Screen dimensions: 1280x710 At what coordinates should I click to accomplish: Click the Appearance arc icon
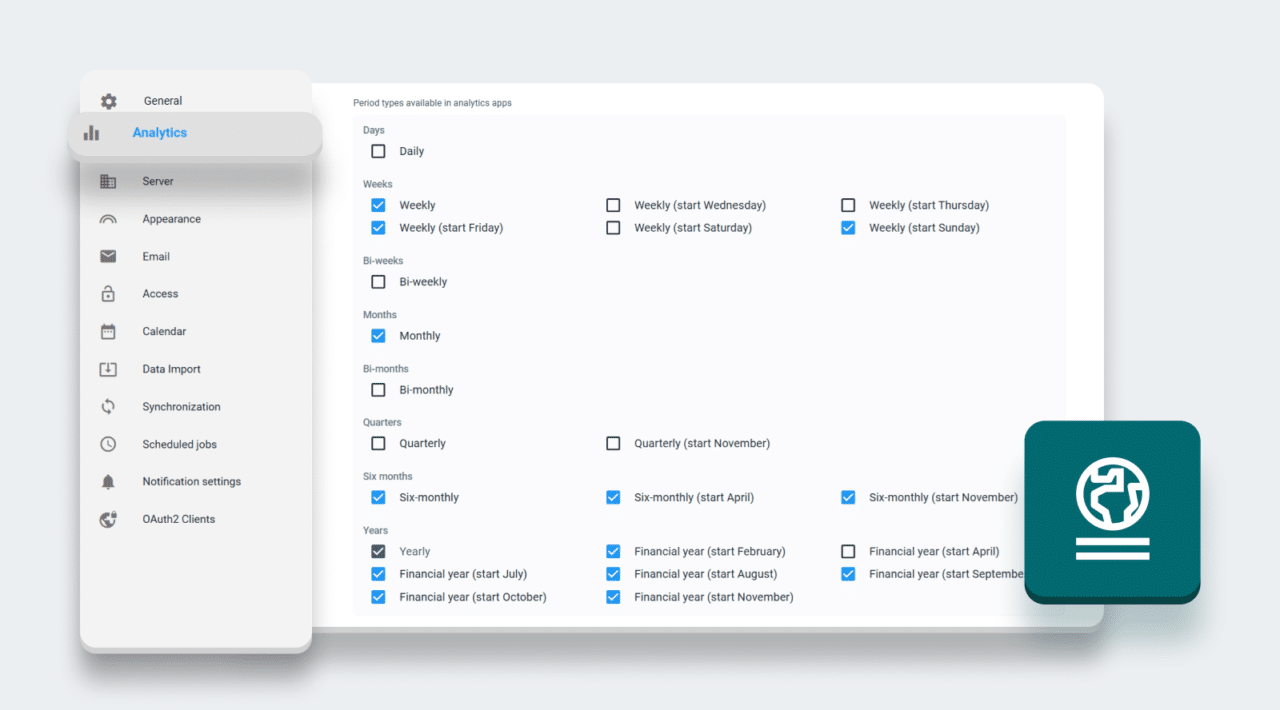(x=108, y=219)
